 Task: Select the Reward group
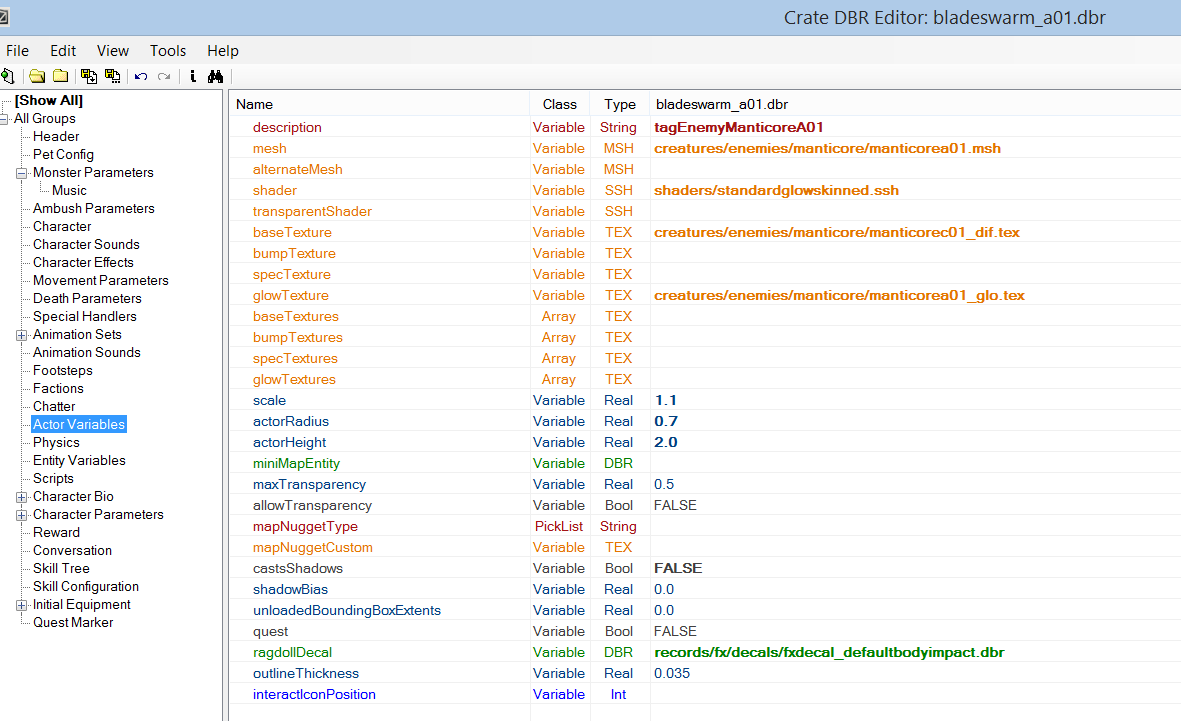[56, 533]
